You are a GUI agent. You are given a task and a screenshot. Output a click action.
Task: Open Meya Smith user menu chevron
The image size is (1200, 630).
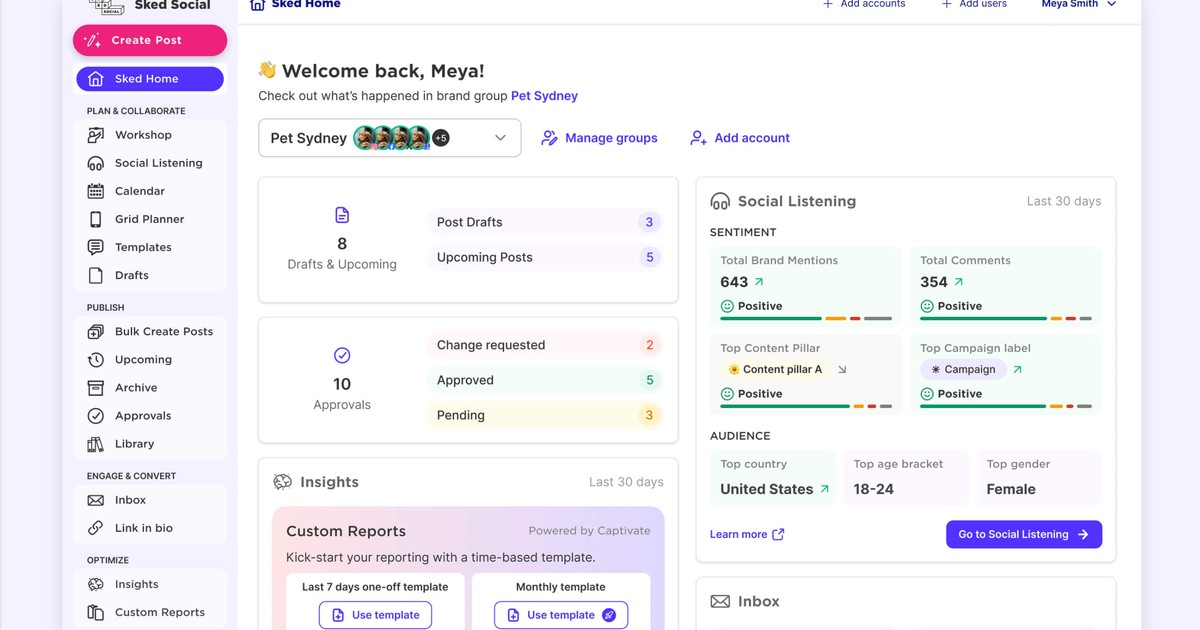click(x=1111, y=4)
